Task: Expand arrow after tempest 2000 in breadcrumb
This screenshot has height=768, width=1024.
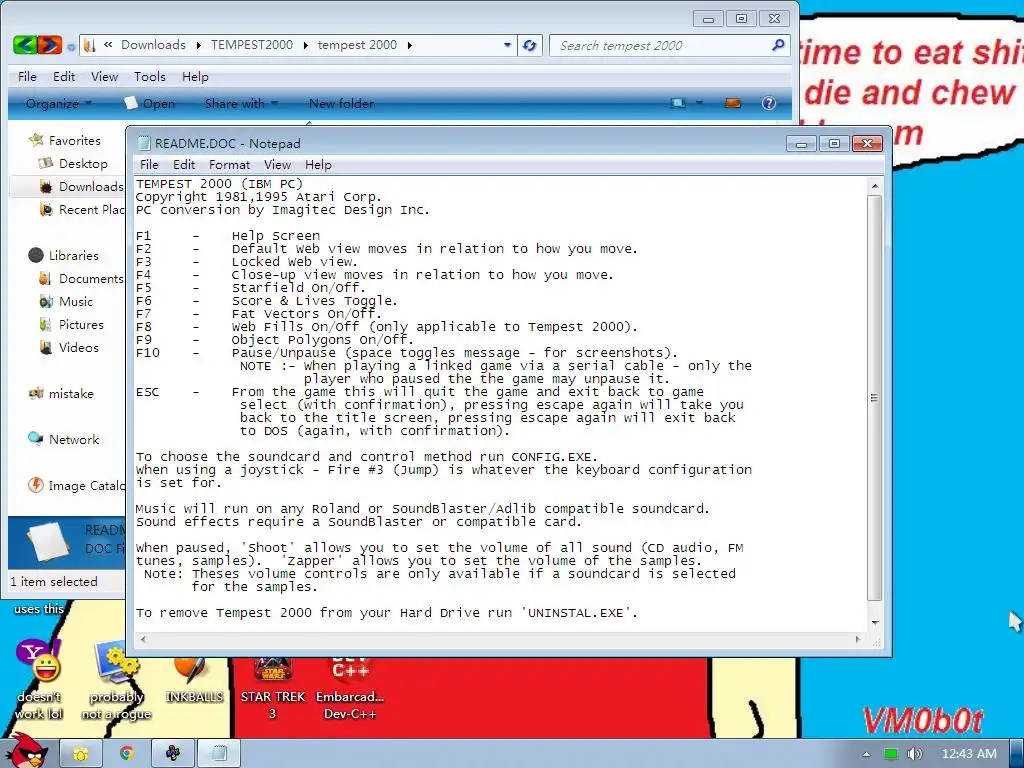Action: (409, 45)
